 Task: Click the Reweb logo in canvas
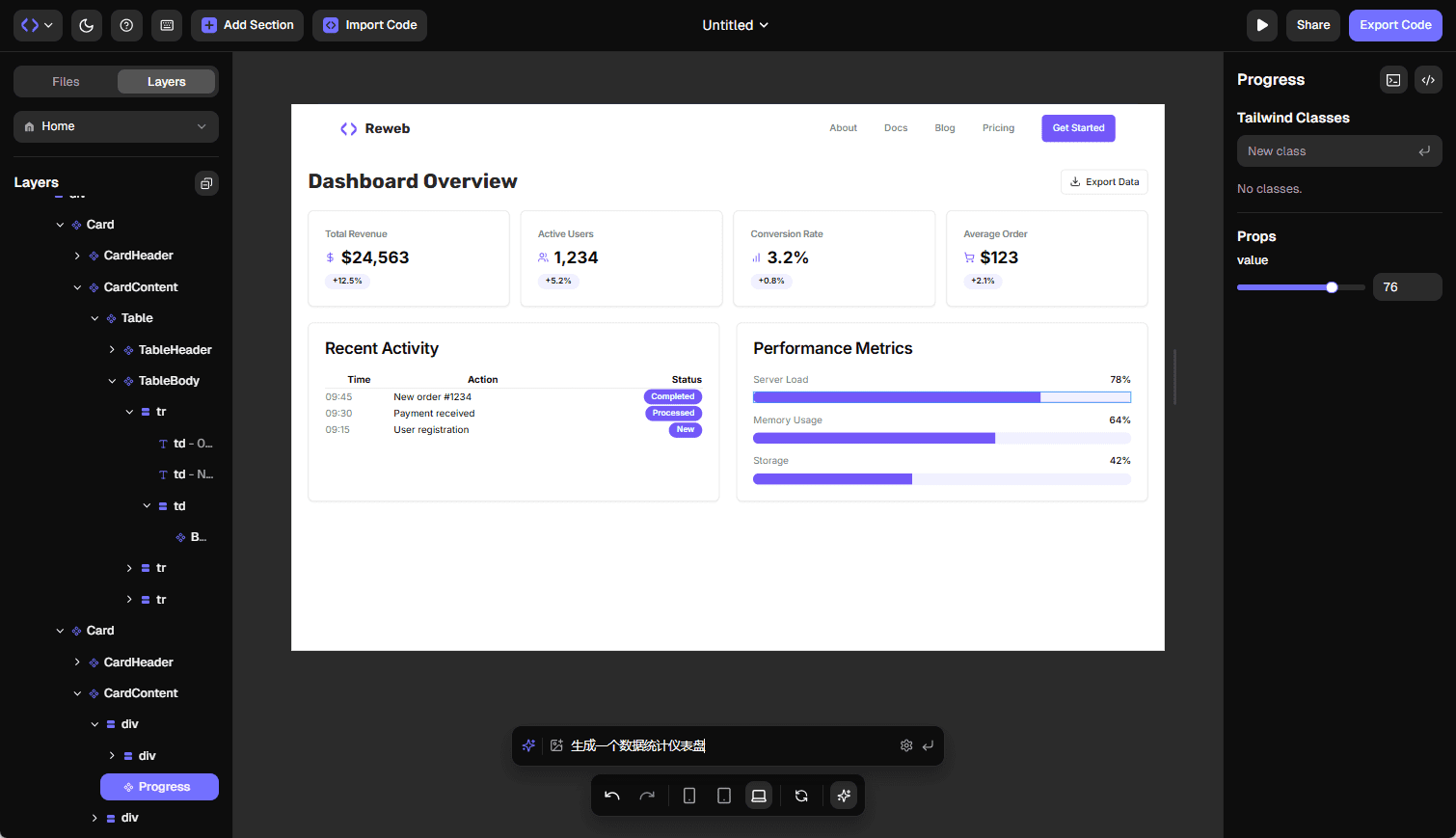[375, 128]
